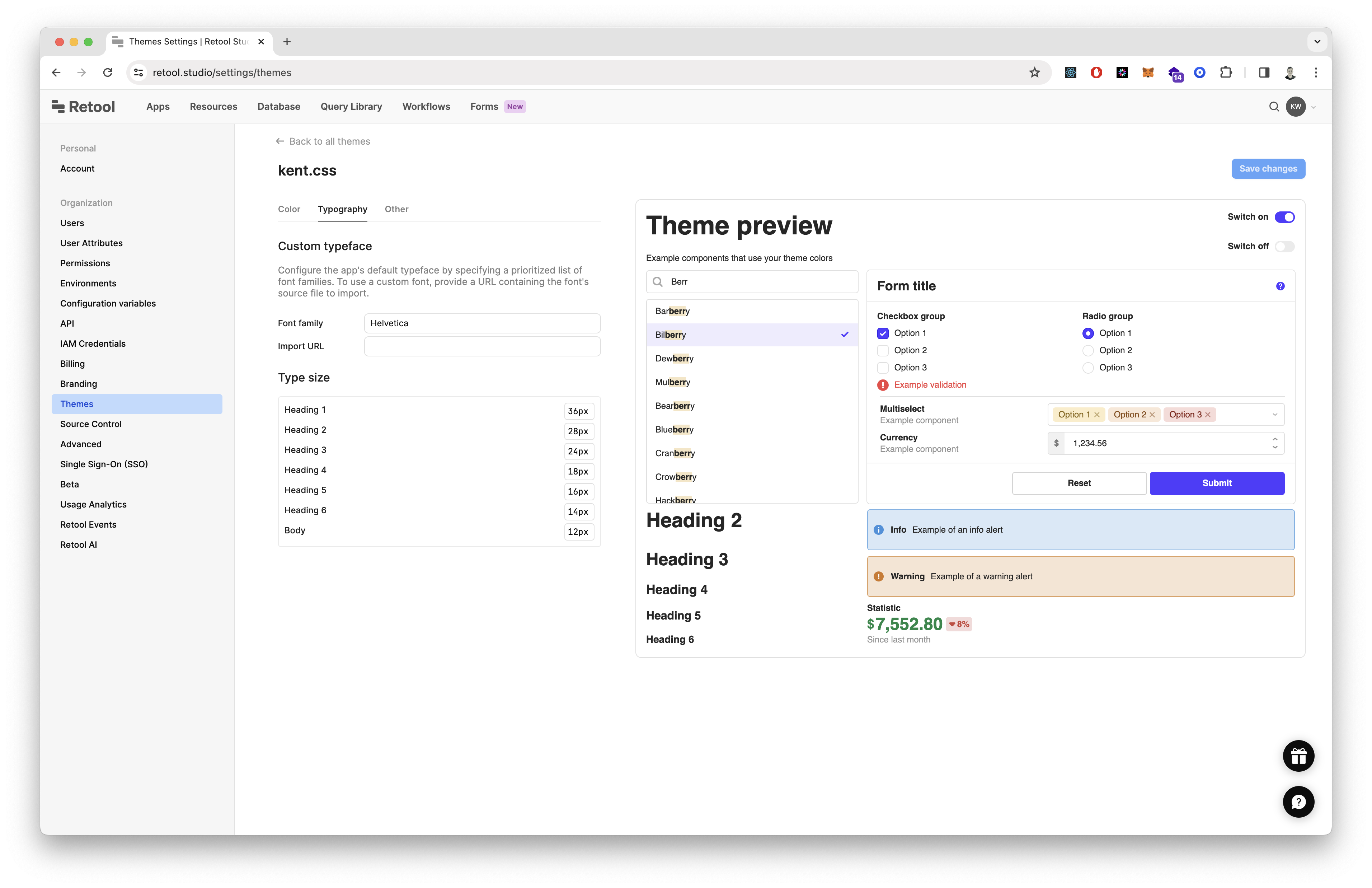Open the browser extensions puzzle icon
The image size is (1372, 888).
pos(1226,73)
